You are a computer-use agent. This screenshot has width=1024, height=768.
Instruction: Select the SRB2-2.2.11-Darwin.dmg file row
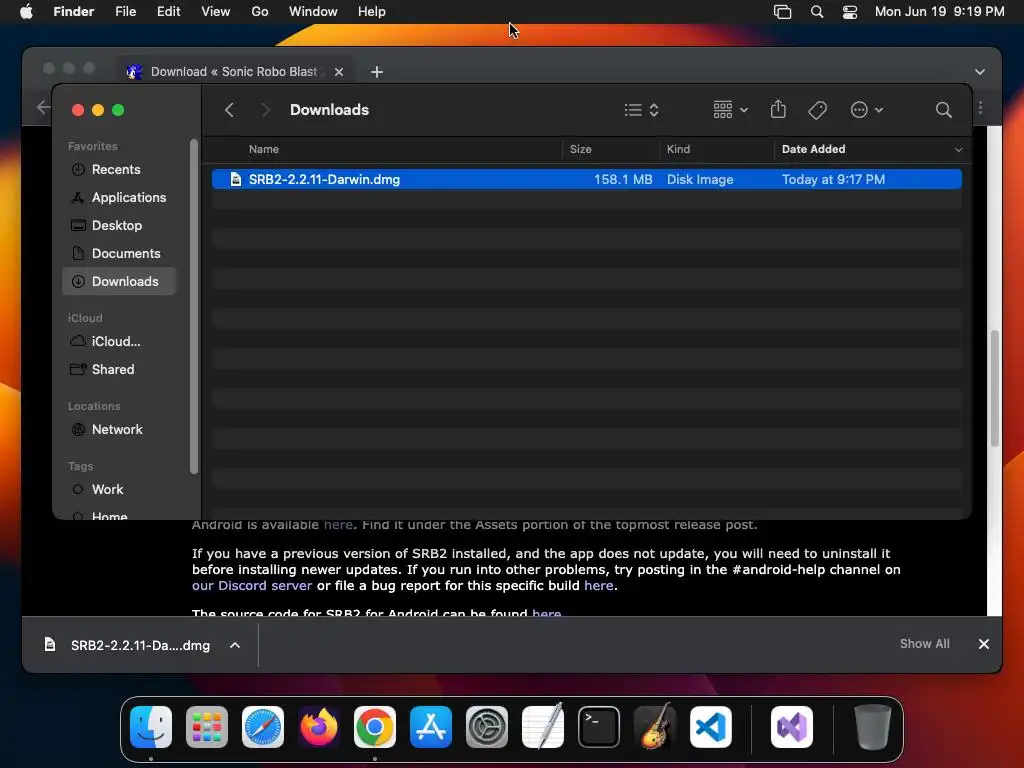click(x=586, y=179)
